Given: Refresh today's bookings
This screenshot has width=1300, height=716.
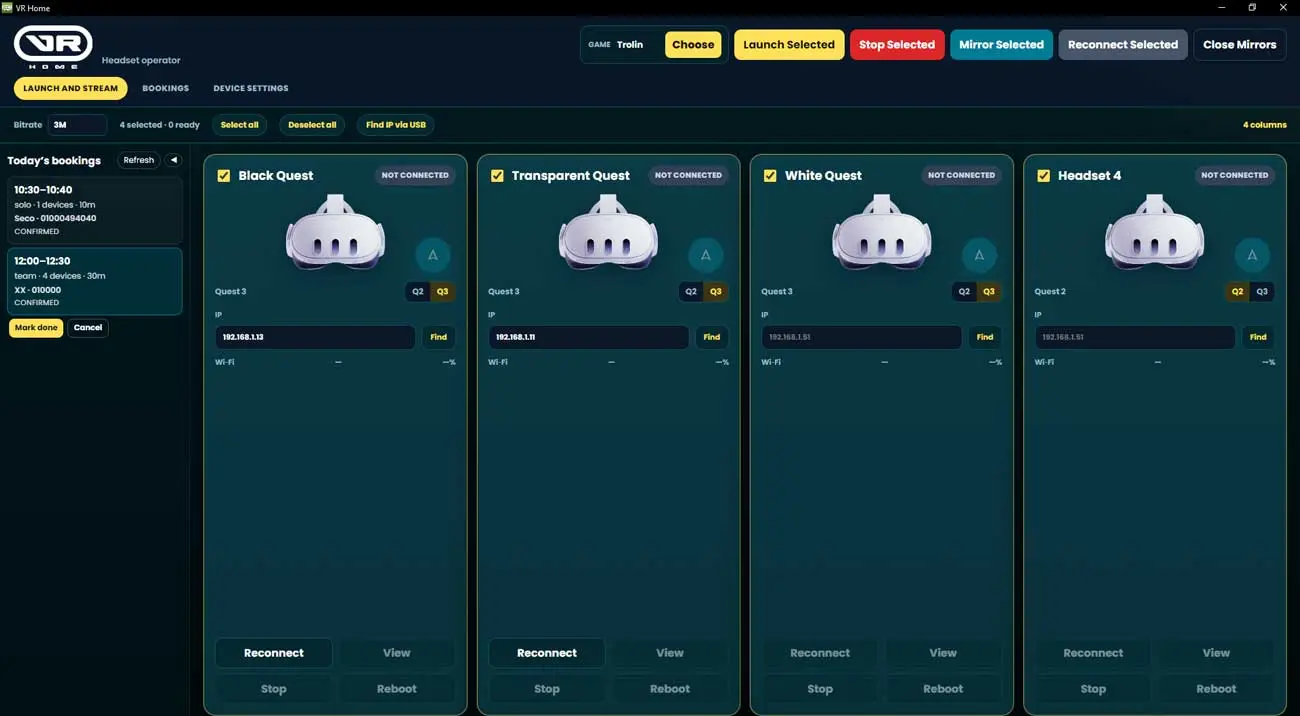Looking at the screenshot, I should pyautogui.click(x=139, y=160).
